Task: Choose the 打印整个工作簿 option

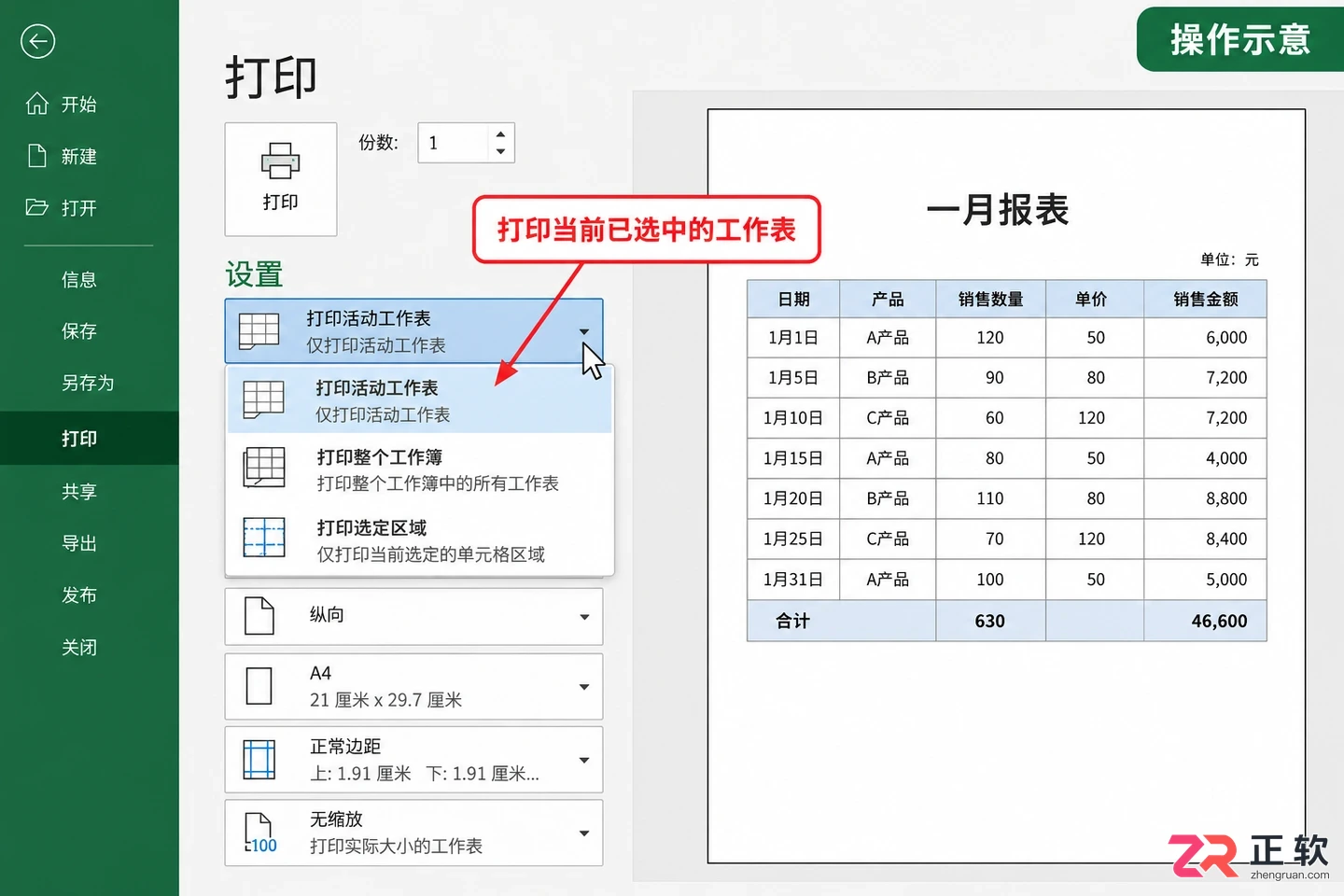Action: point(420,469)
